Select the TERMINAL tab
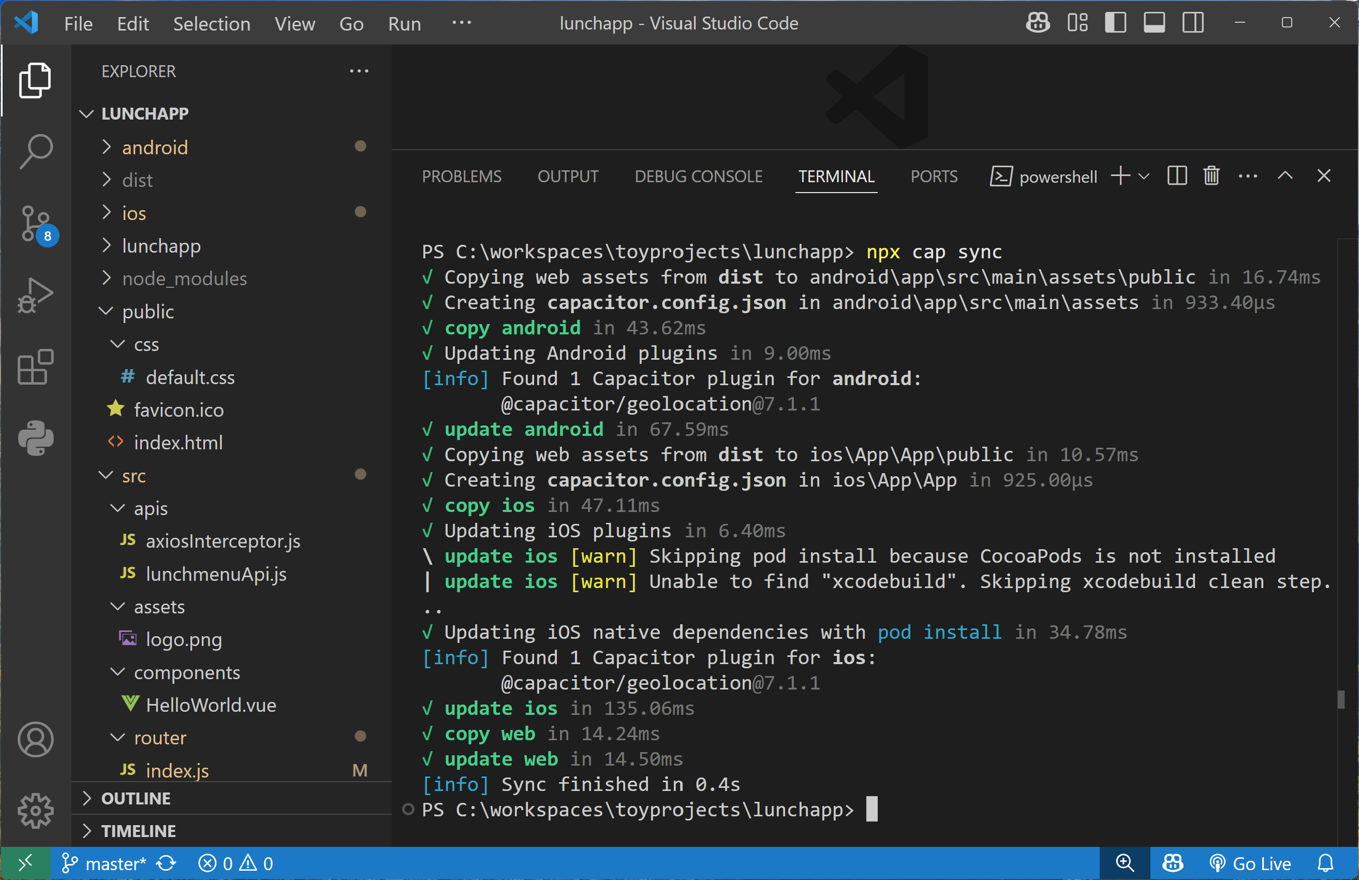Screen dimensions: 1359x880 point(837,176)
